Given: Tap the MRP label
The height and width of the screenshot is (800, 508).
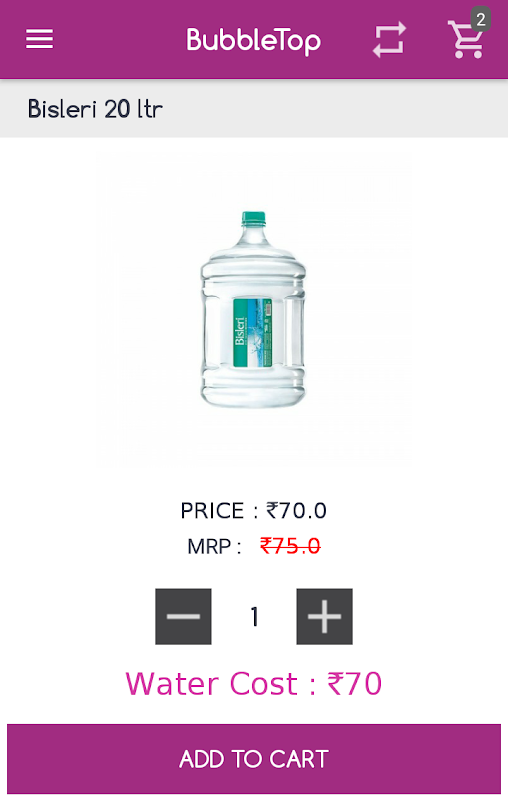Looking at the screenshot, I should pyautogui.click(x=209, y=546).
